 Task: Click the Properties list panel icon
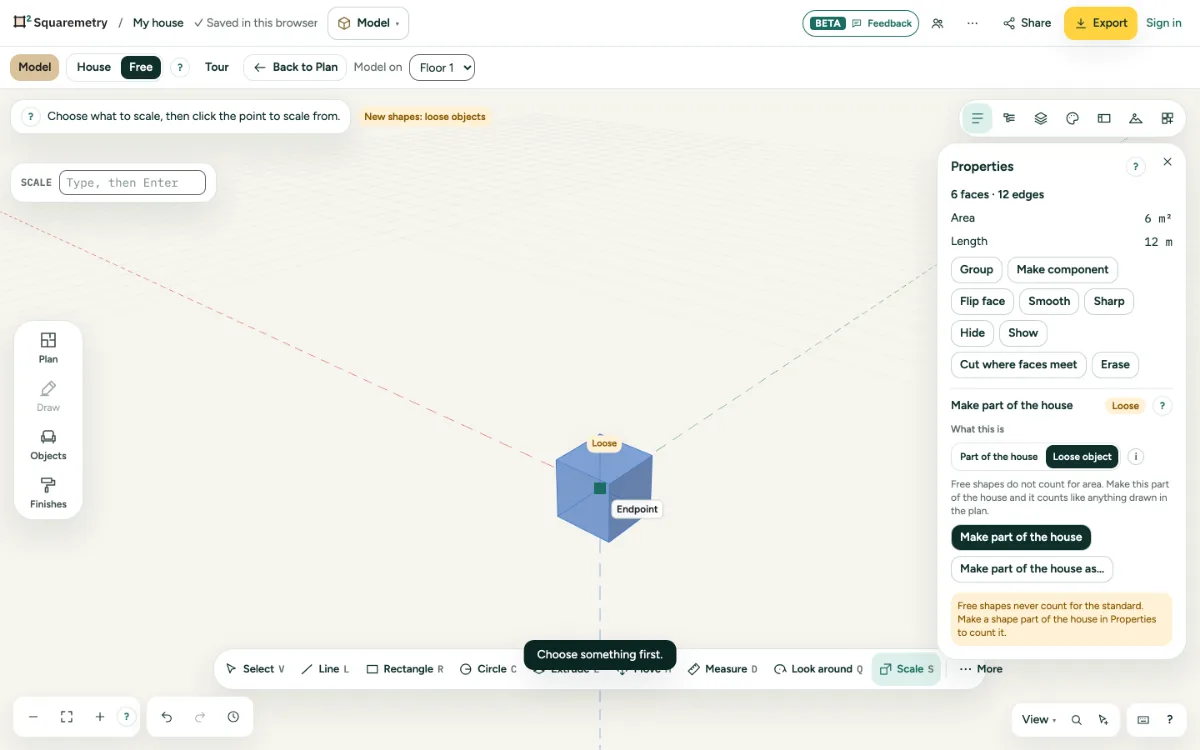(977, 118)
